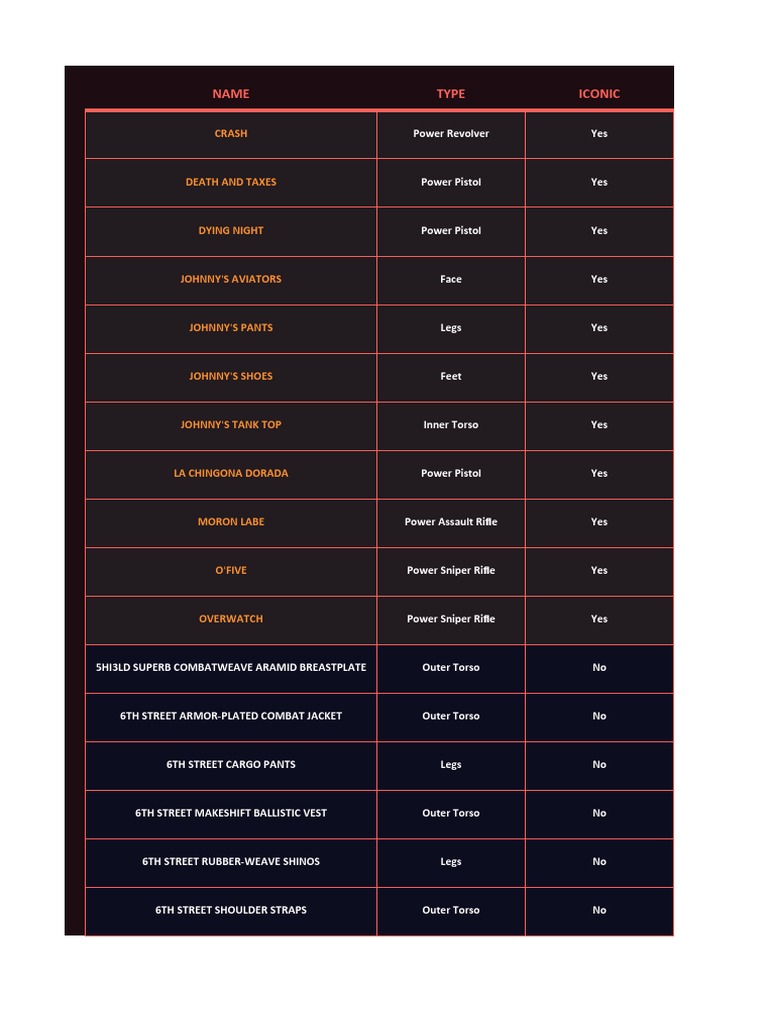Select the OVERWATCH name cell

231,618
